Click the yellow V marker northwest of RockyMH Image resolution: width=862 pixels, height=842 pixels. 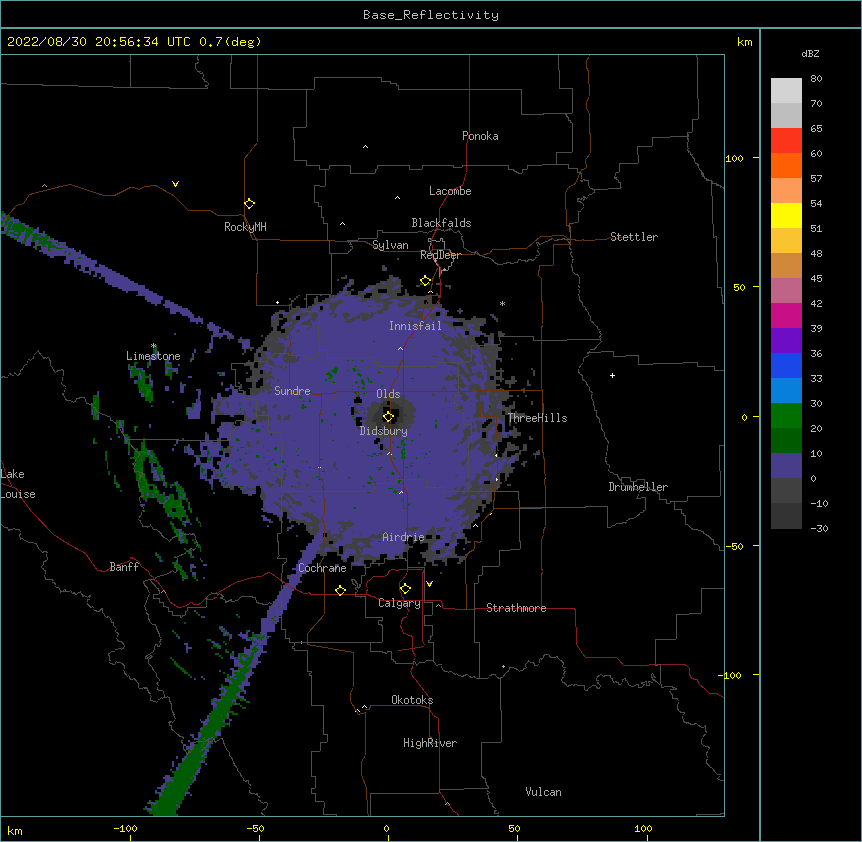(x=175, y=184)
